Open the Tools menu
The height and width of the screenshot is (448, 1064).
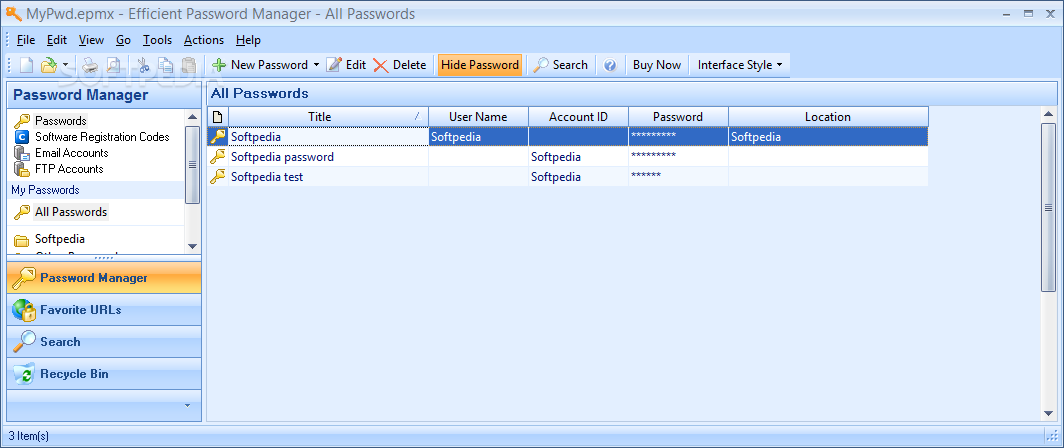pyautogui.click(x=157, y=40)
